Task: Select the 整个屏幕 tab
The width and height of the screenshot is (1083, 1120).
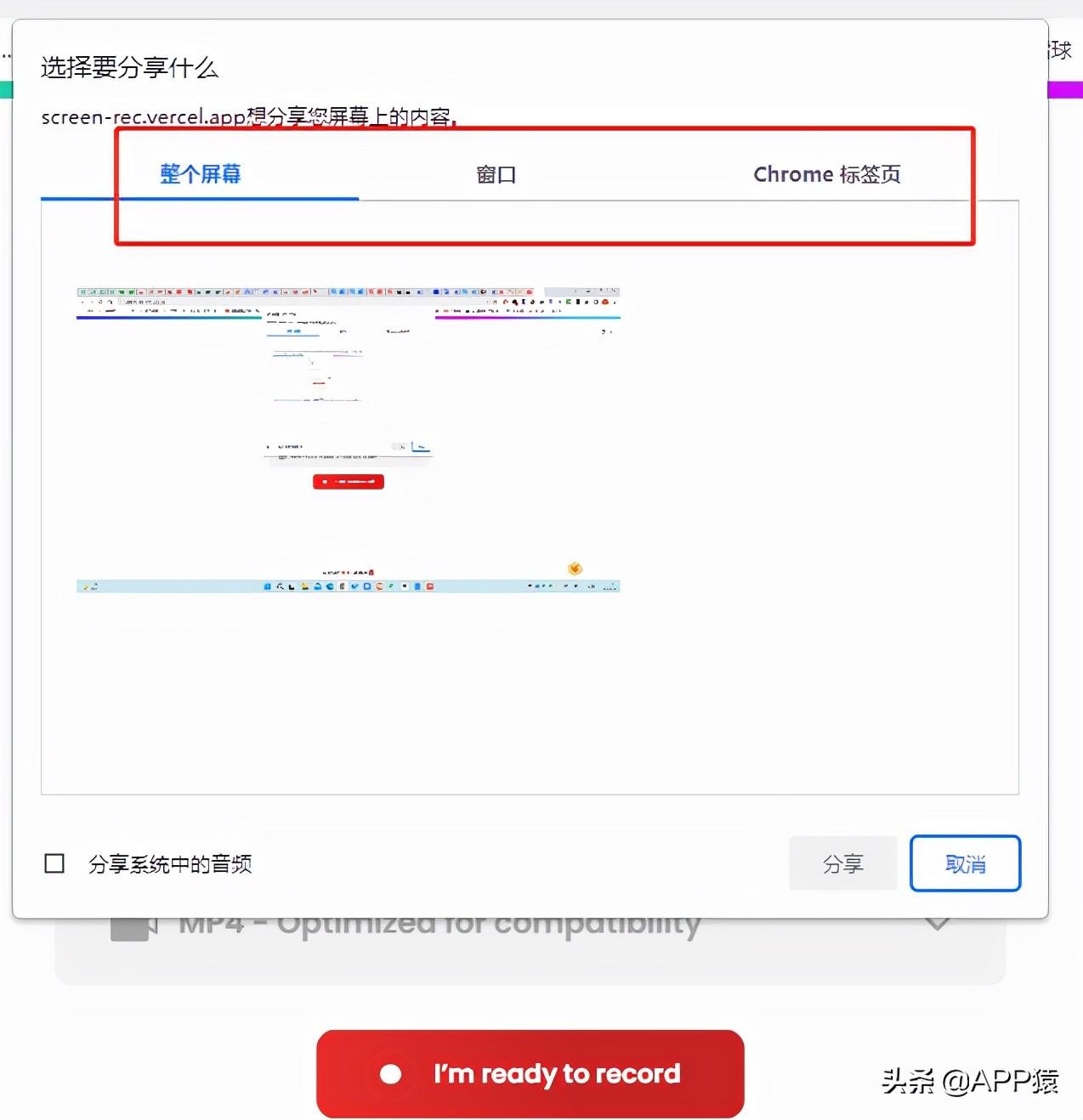Action: (x=200, y=174)
